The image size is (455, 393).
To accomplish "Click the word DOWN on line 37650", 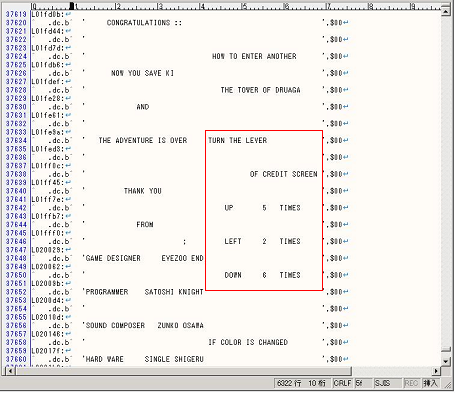I will (x=233, y=275).
